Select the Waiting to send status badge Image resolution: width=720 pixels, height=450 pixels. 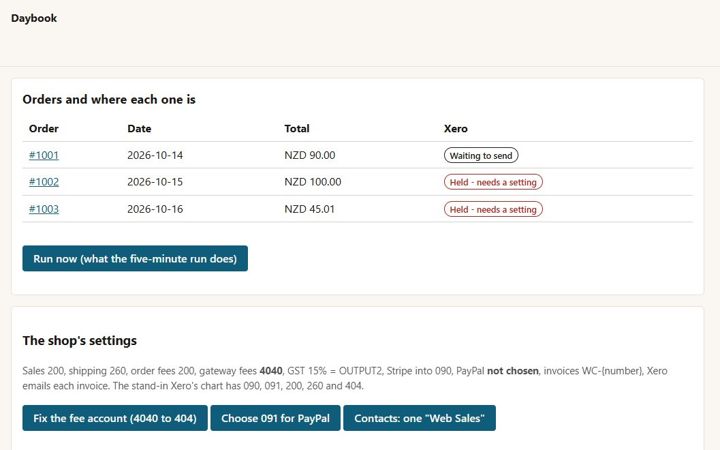click(x=481, y=155)
